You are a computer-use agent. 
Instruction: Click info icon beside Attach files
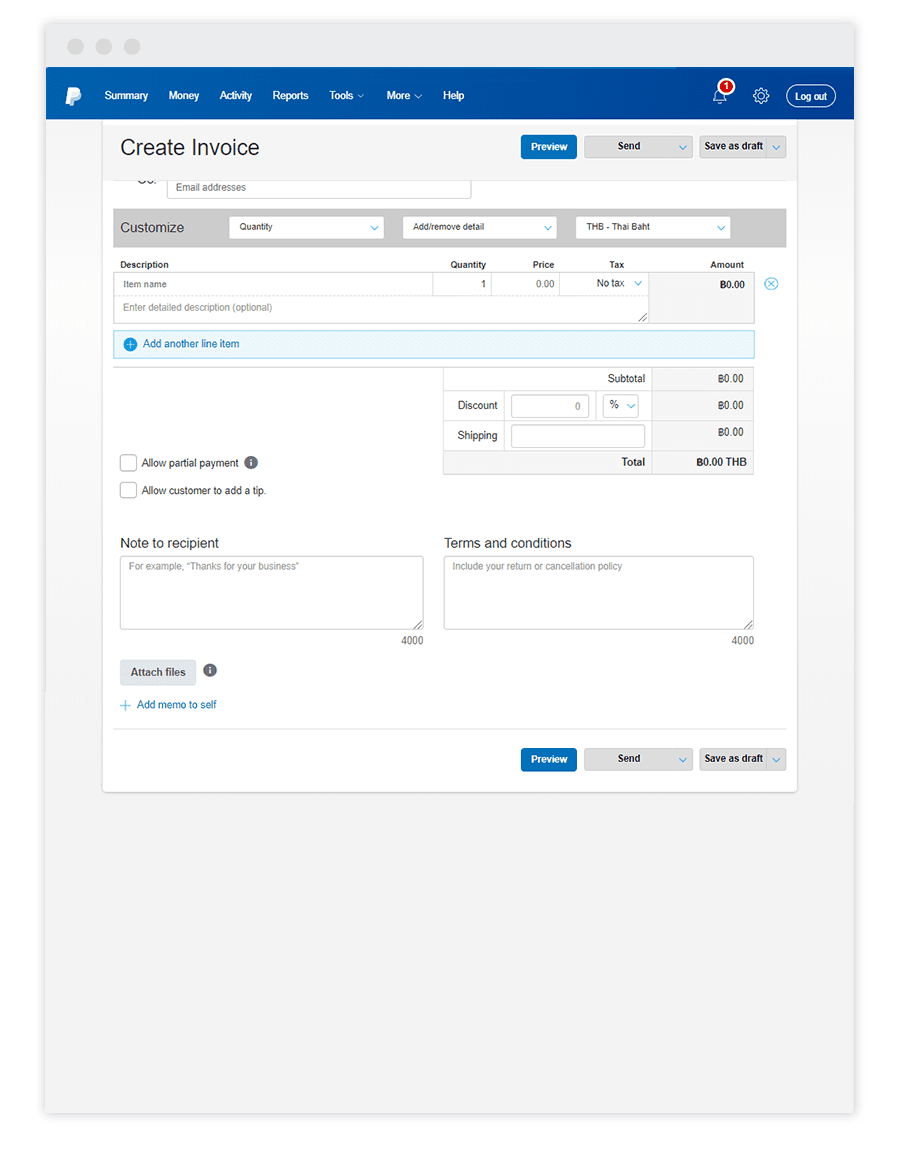[x=210, y=671]
